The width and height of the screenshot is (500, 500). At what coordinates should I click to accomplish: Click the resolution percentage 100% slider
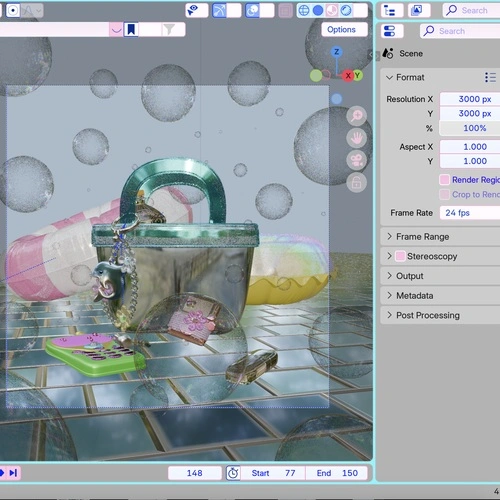click(470, 128)
